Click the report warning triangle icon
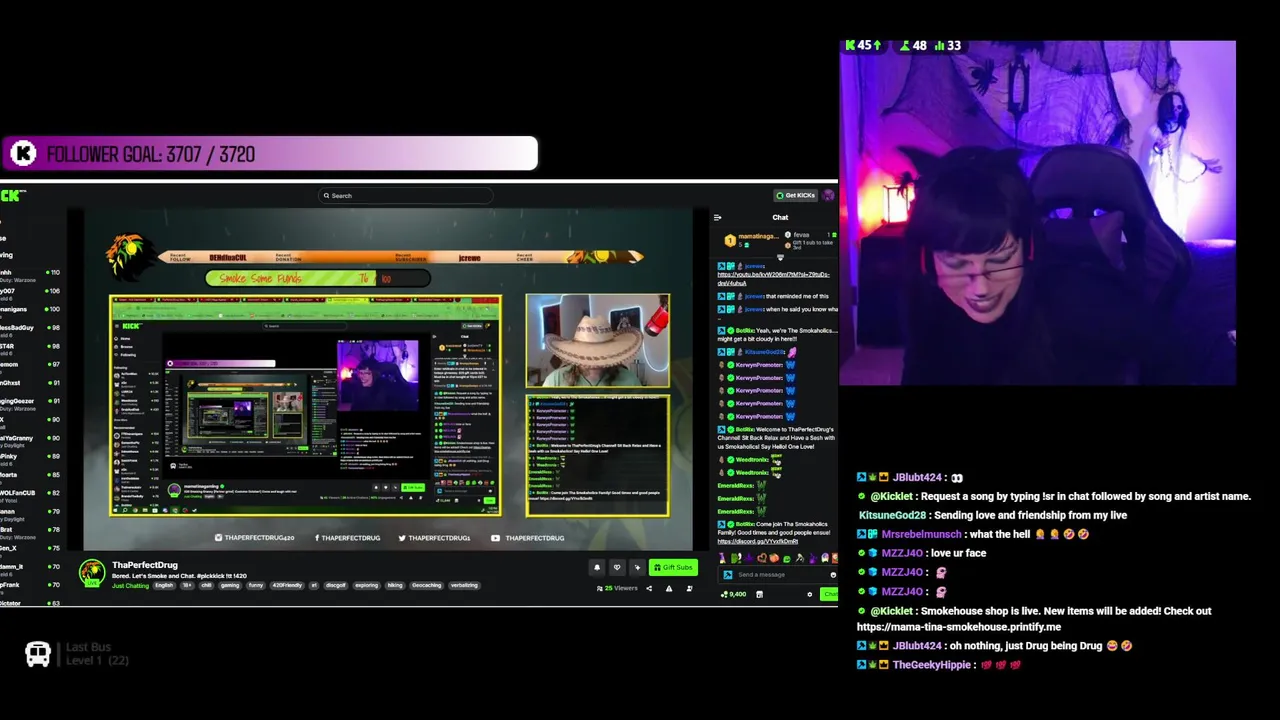The width and height of the screenshot is (1280, 720). coord(669,588)
